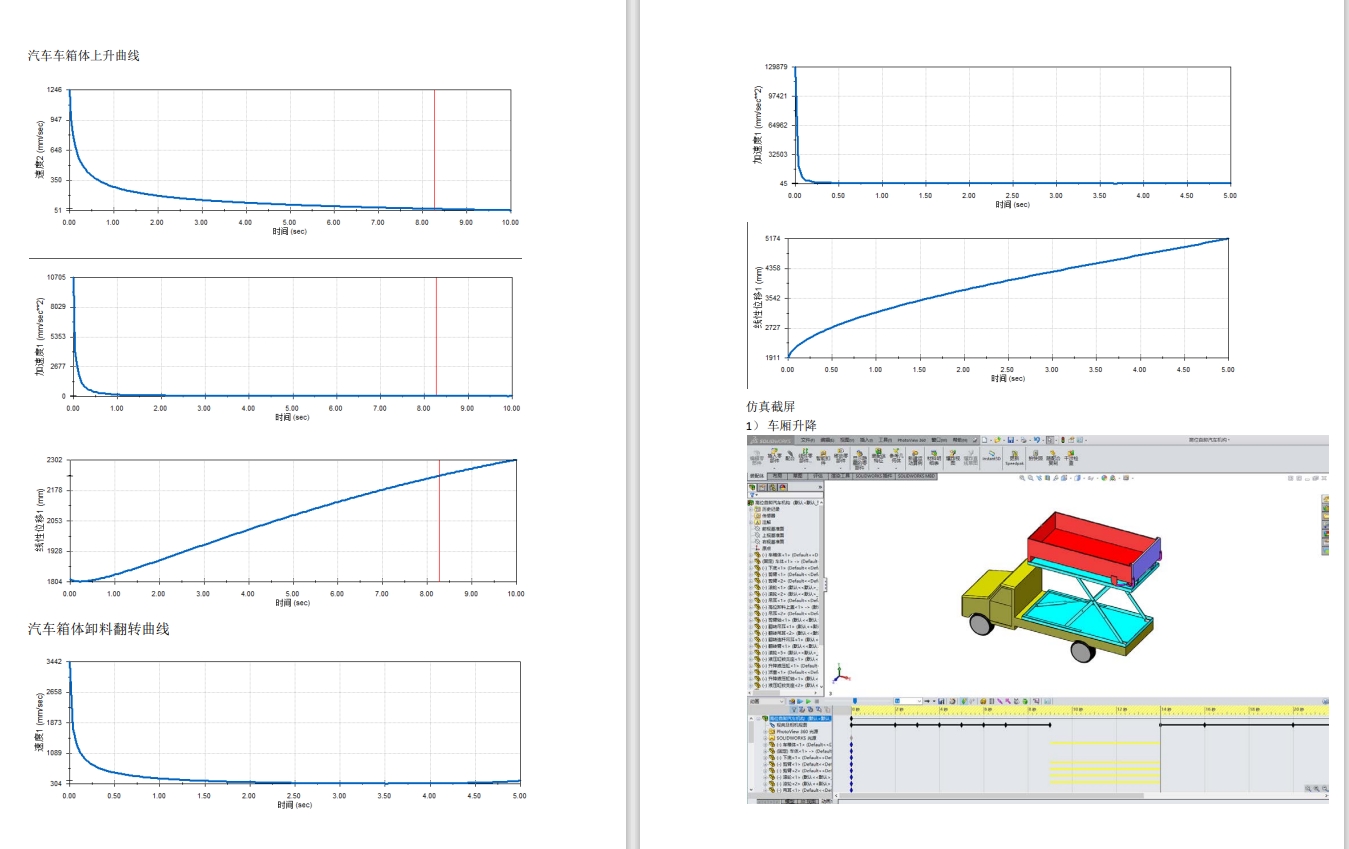Expand the 历史记录 tree node
The height and width of the screenshot is (849, 1349).
(750, 509)
